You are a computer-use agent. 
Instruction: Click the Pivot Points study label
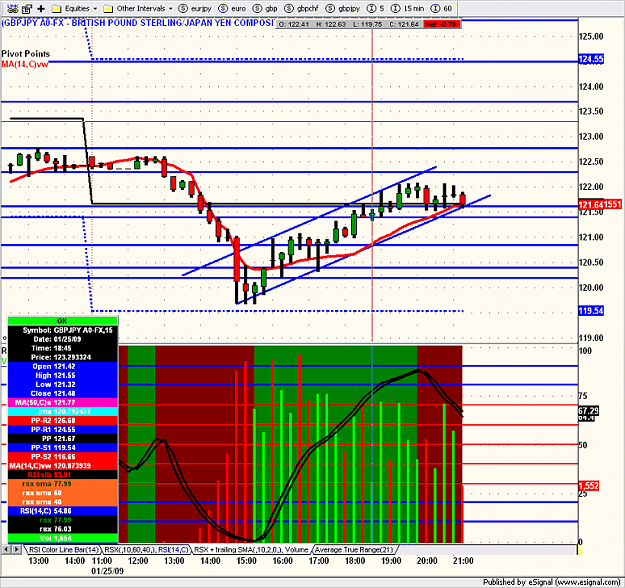26,53
